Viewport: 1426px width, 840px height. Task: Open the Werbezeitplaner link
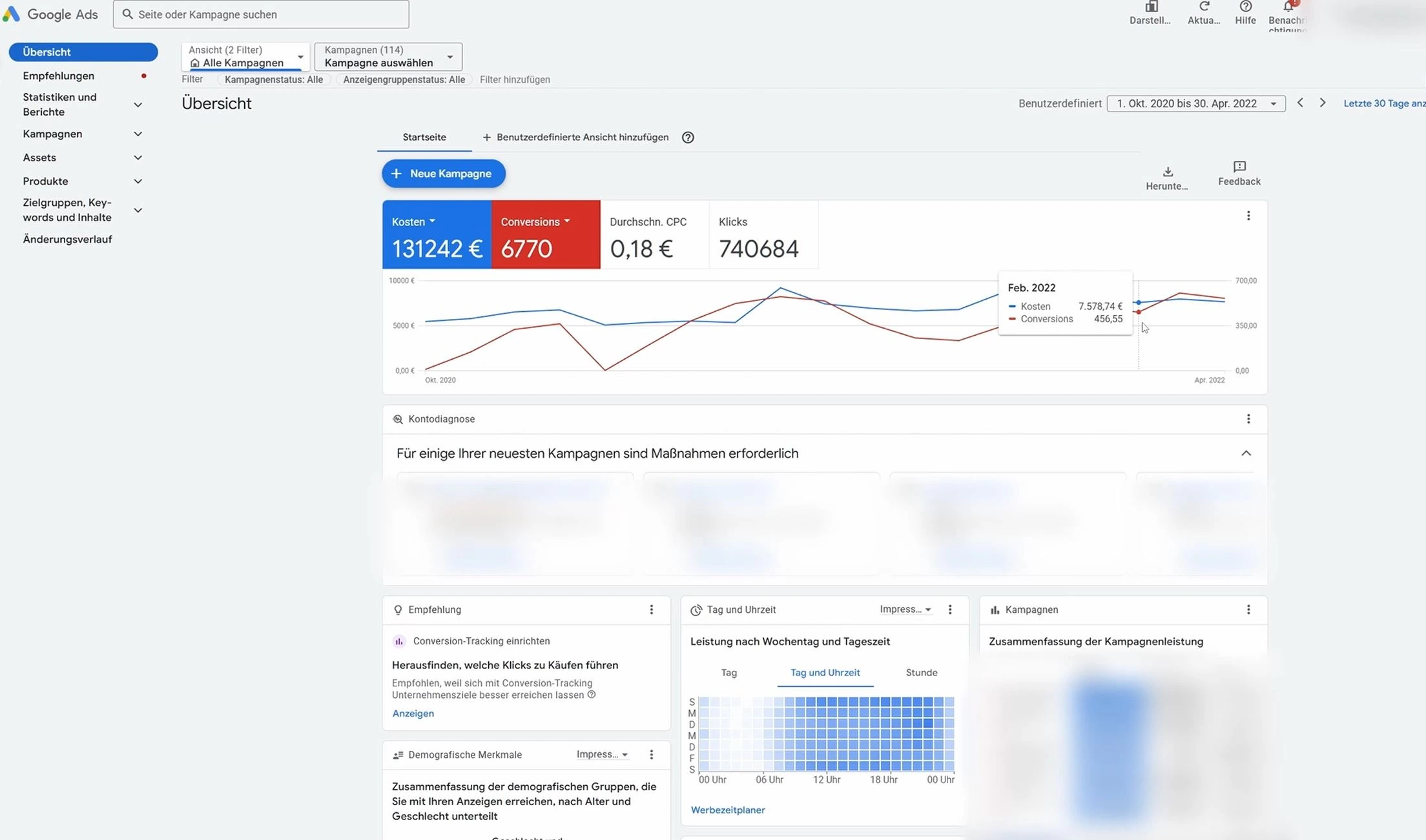(x=728, y=810)
